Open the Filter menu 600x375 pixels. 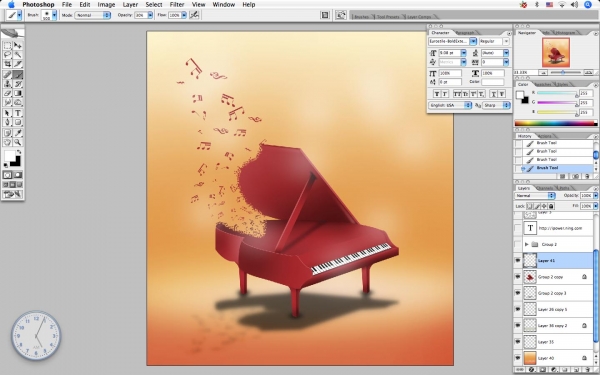pos(177,5)
